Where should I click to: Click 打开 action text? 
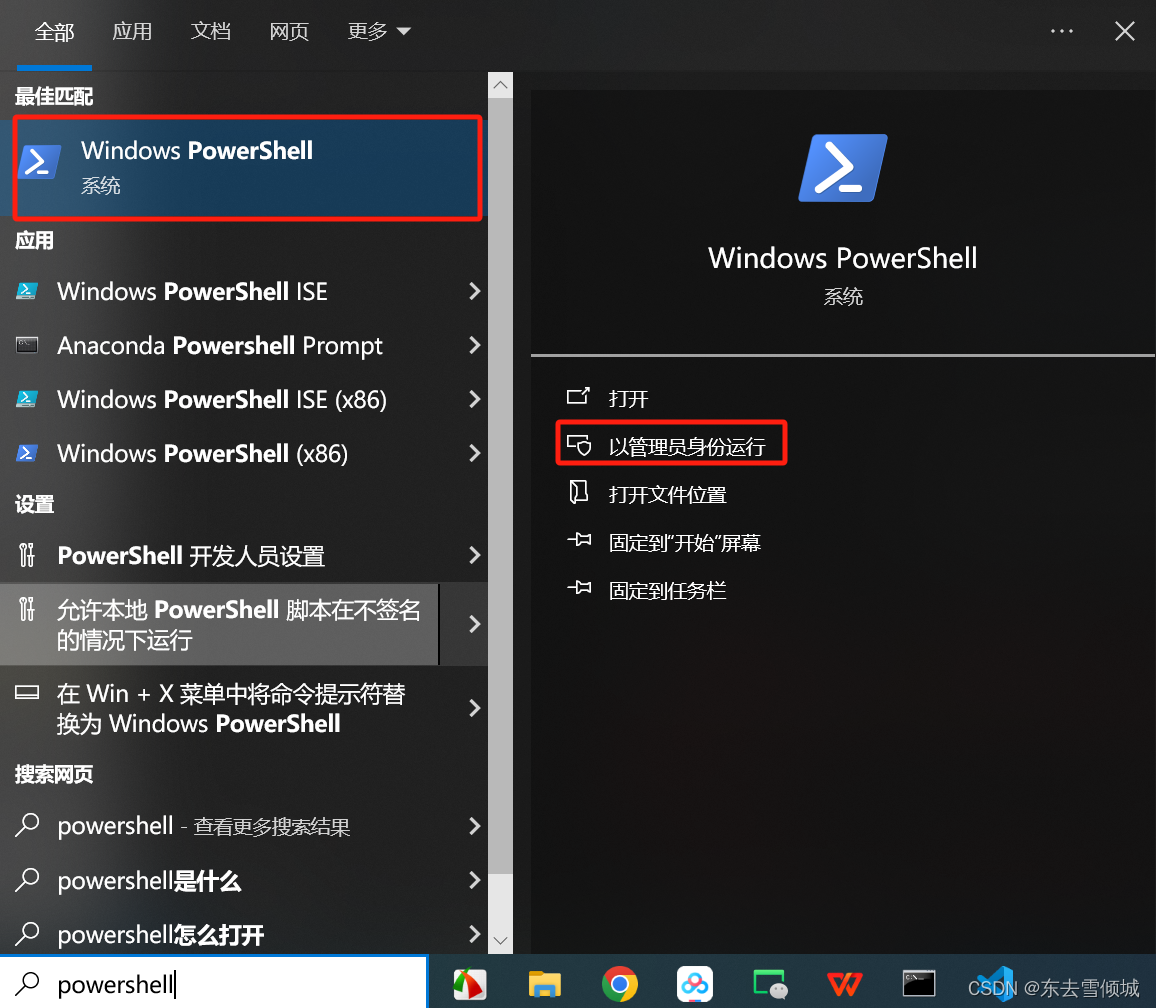[x=628, y=398]
